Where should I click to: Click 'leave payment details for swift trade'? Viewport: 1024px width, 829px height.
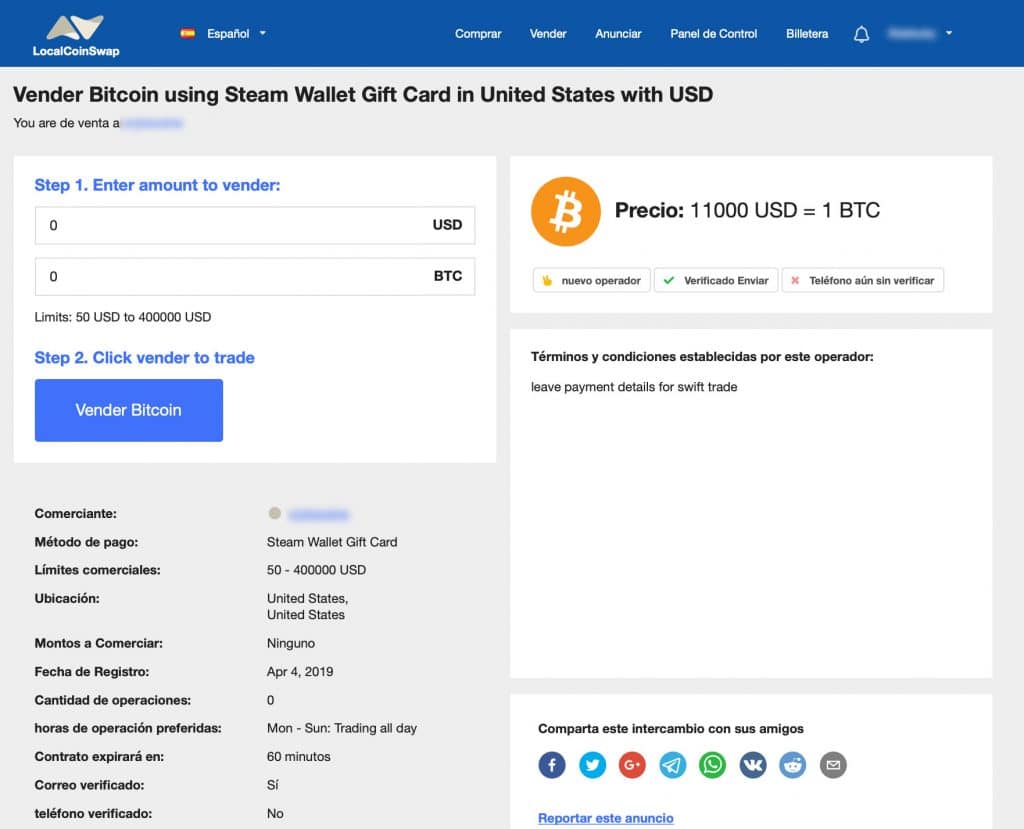[x=634, y=387]
